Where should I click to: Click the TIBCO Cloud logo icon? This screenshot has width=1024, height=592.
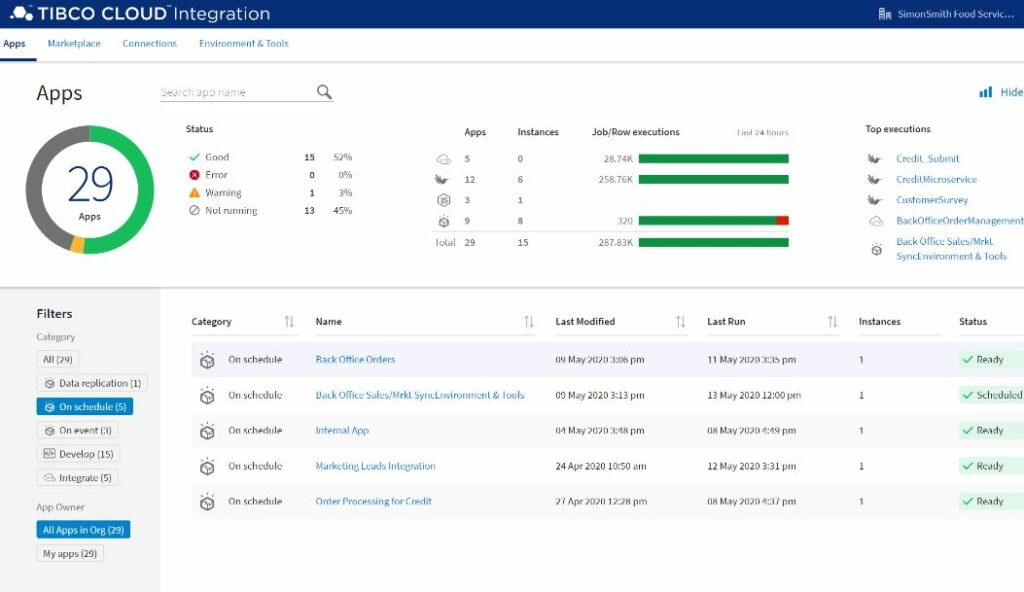coord(21,13)
